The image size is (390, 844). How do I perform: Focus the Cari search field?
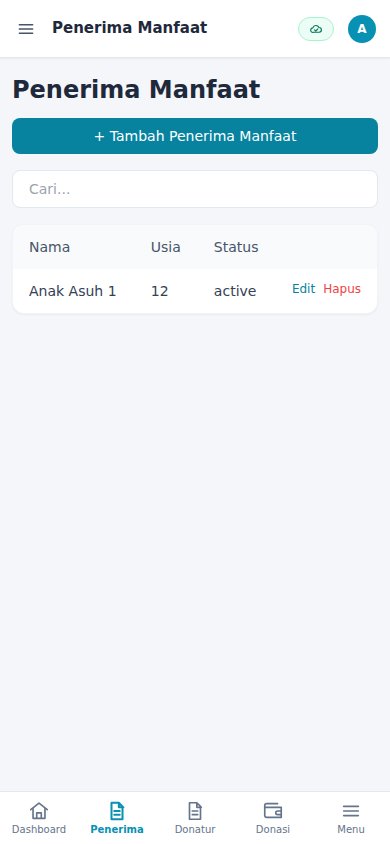tap(195, 189)
